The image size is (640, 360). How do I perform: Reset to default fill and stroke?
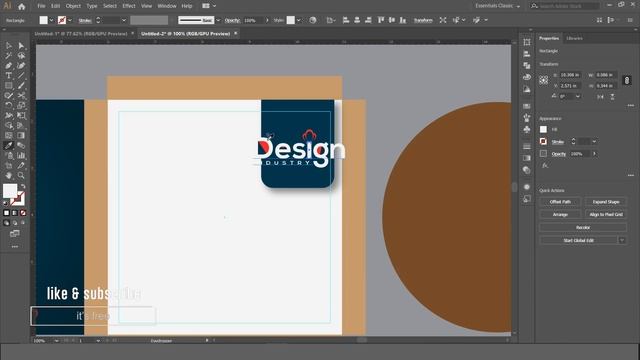[5, 203]
